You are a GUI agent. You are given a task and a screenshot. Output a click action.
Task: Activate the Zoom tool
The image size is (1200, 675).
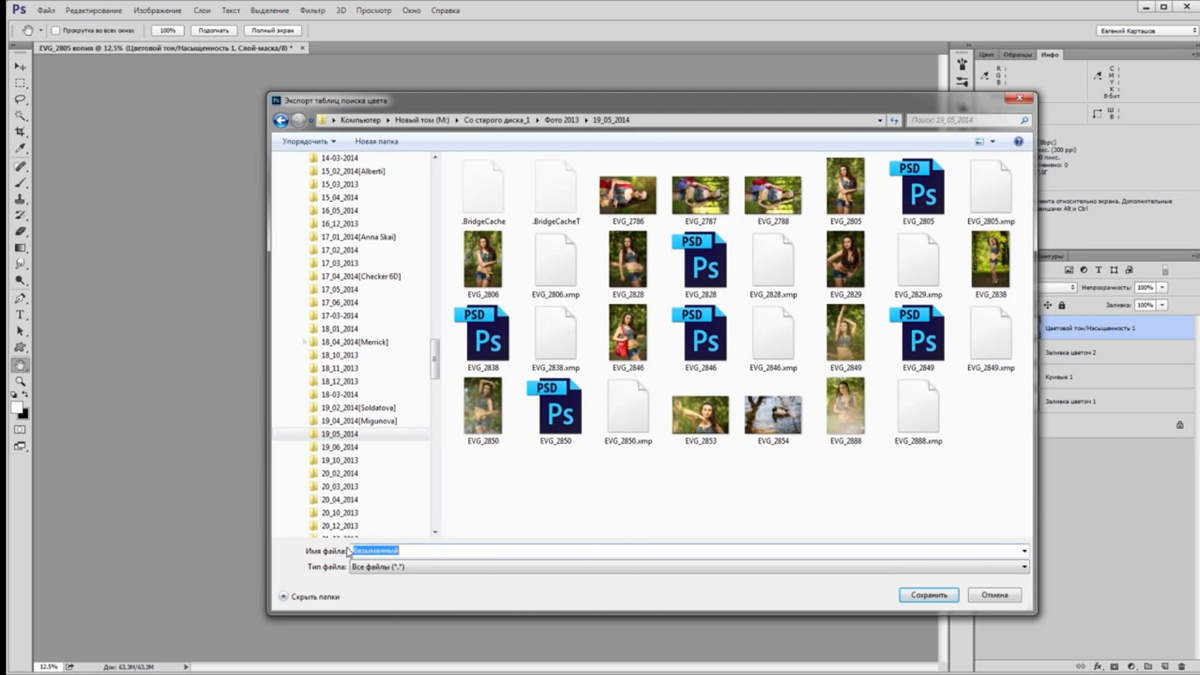(20, 381)
